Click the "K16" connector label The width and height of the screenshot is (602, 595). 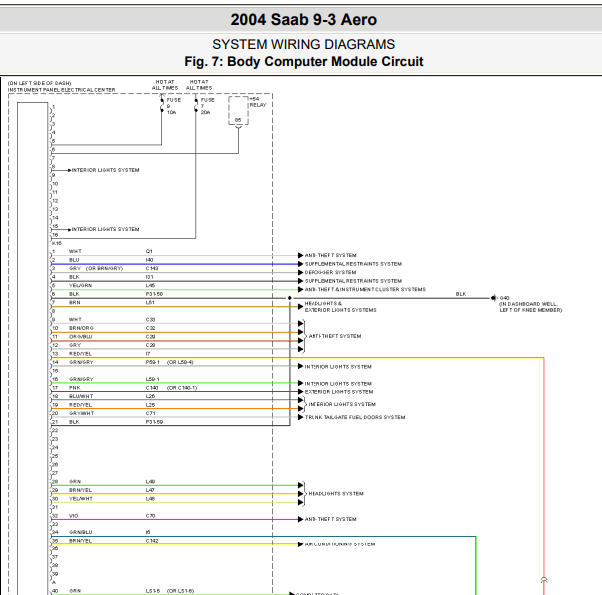(x=56, y=243)
